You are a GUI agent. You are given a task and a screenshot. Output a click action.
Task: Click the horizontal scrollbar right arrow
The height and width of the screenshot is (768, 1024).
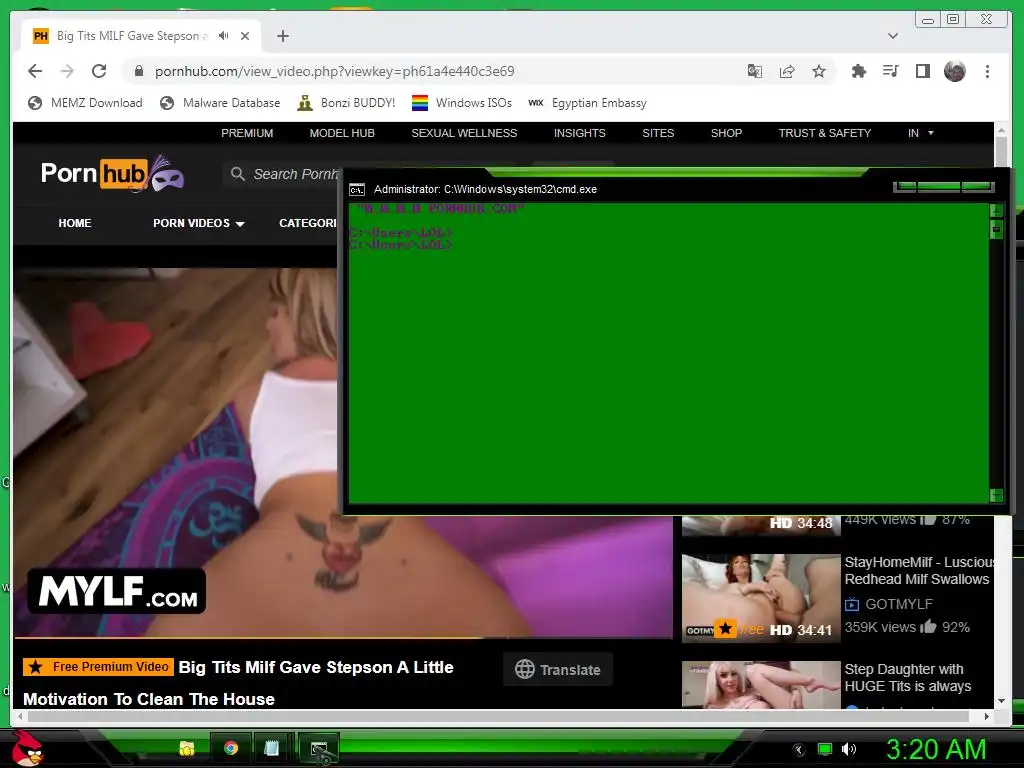click(986, 716)
